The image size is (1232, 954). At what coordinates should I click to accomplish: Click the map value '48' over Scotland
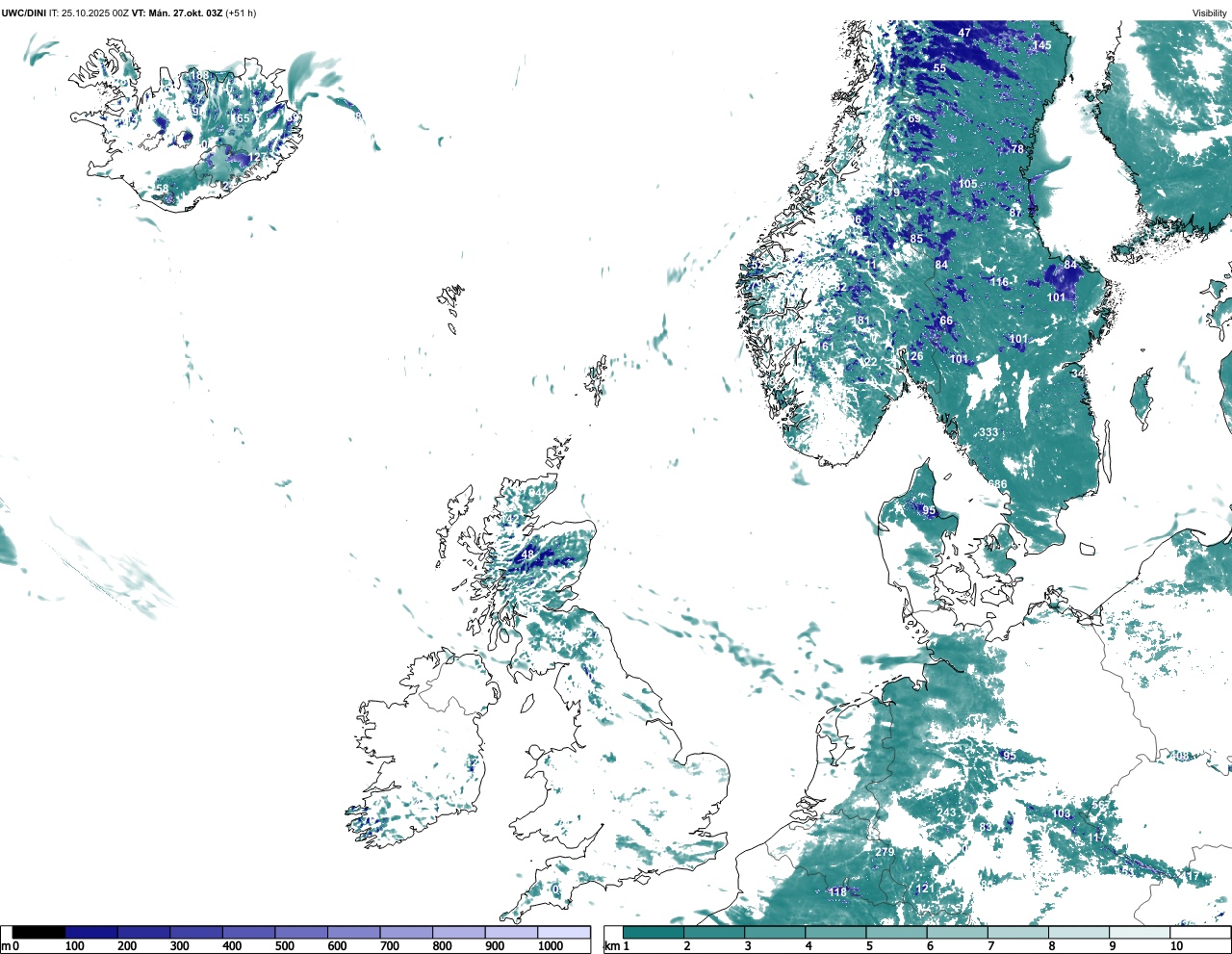[527, 554]
